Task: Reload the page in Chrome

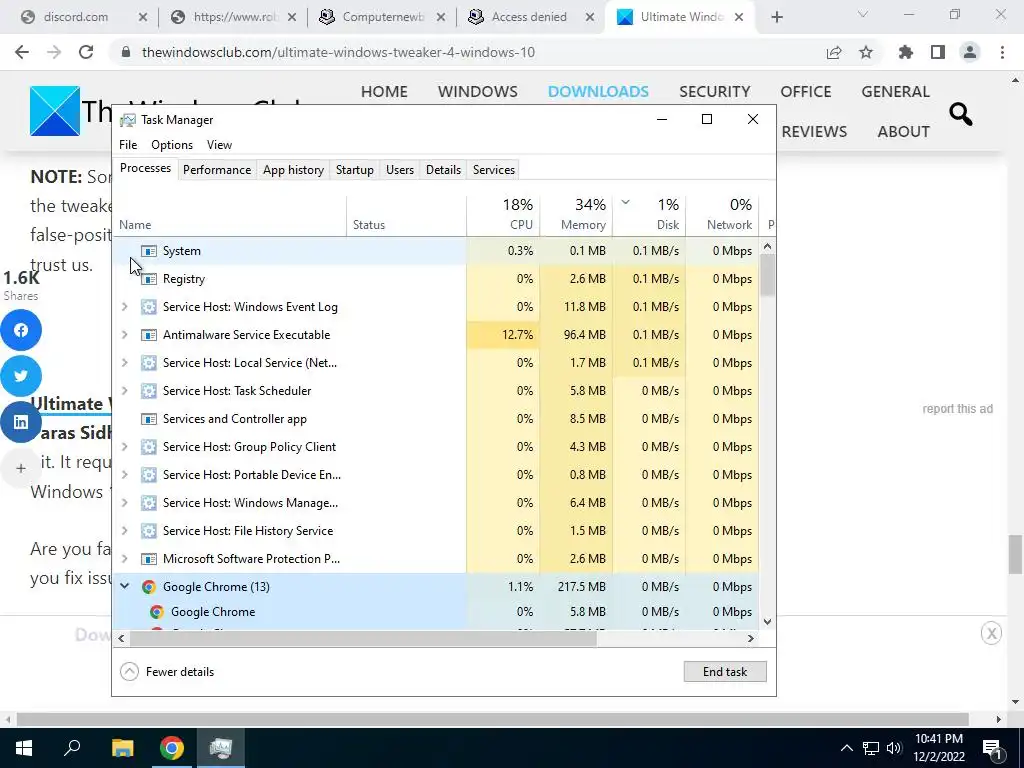Action: tap(86, 52)
